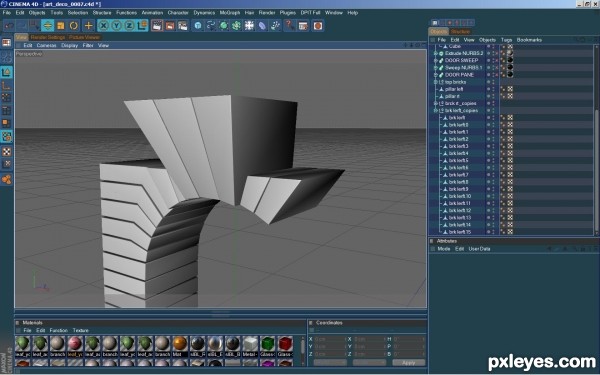Open Objects manager Tags menu
The height and width of the screenshot is (375, 600).
point(506,40)
